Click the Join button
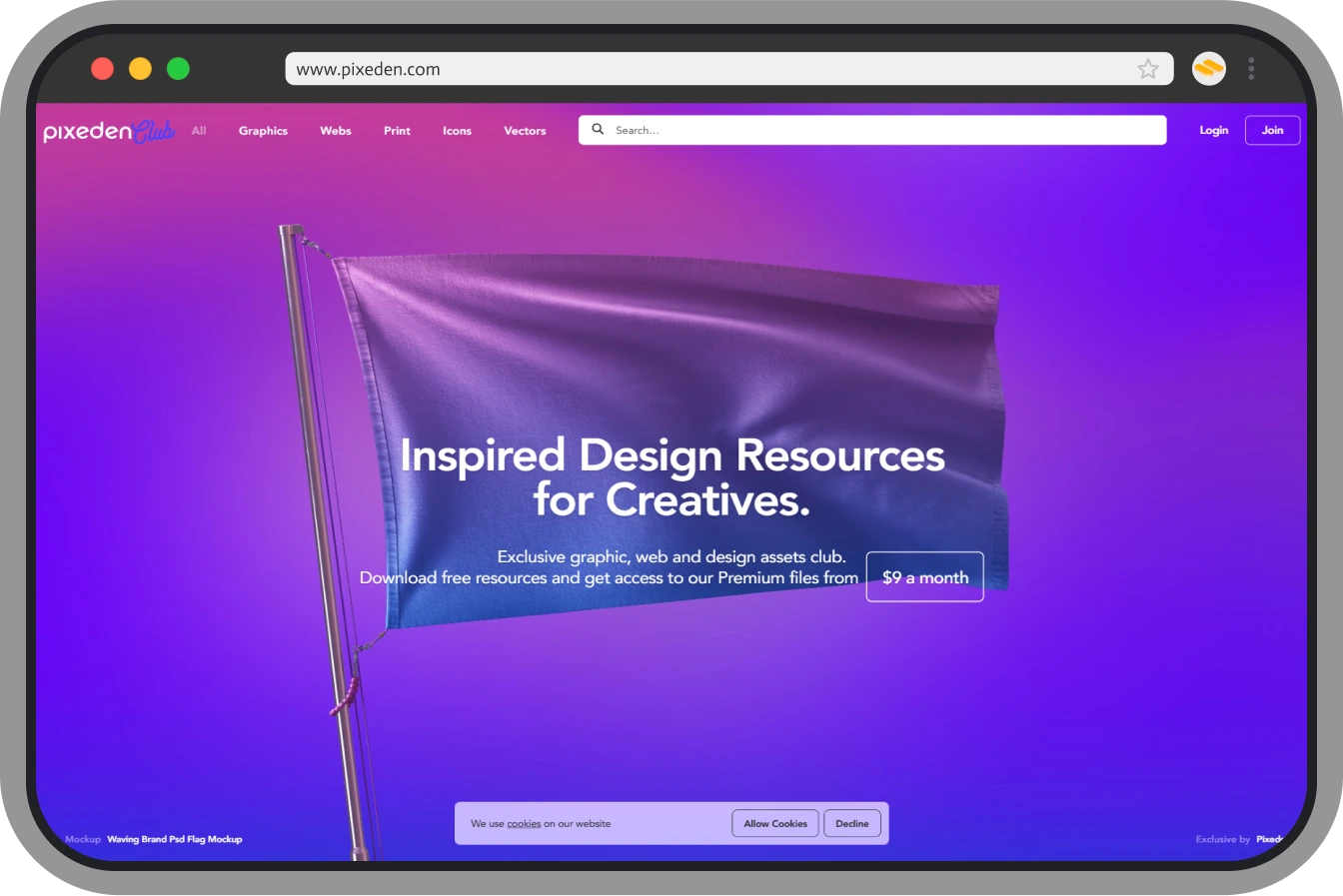 click(x=1272, y=130)
